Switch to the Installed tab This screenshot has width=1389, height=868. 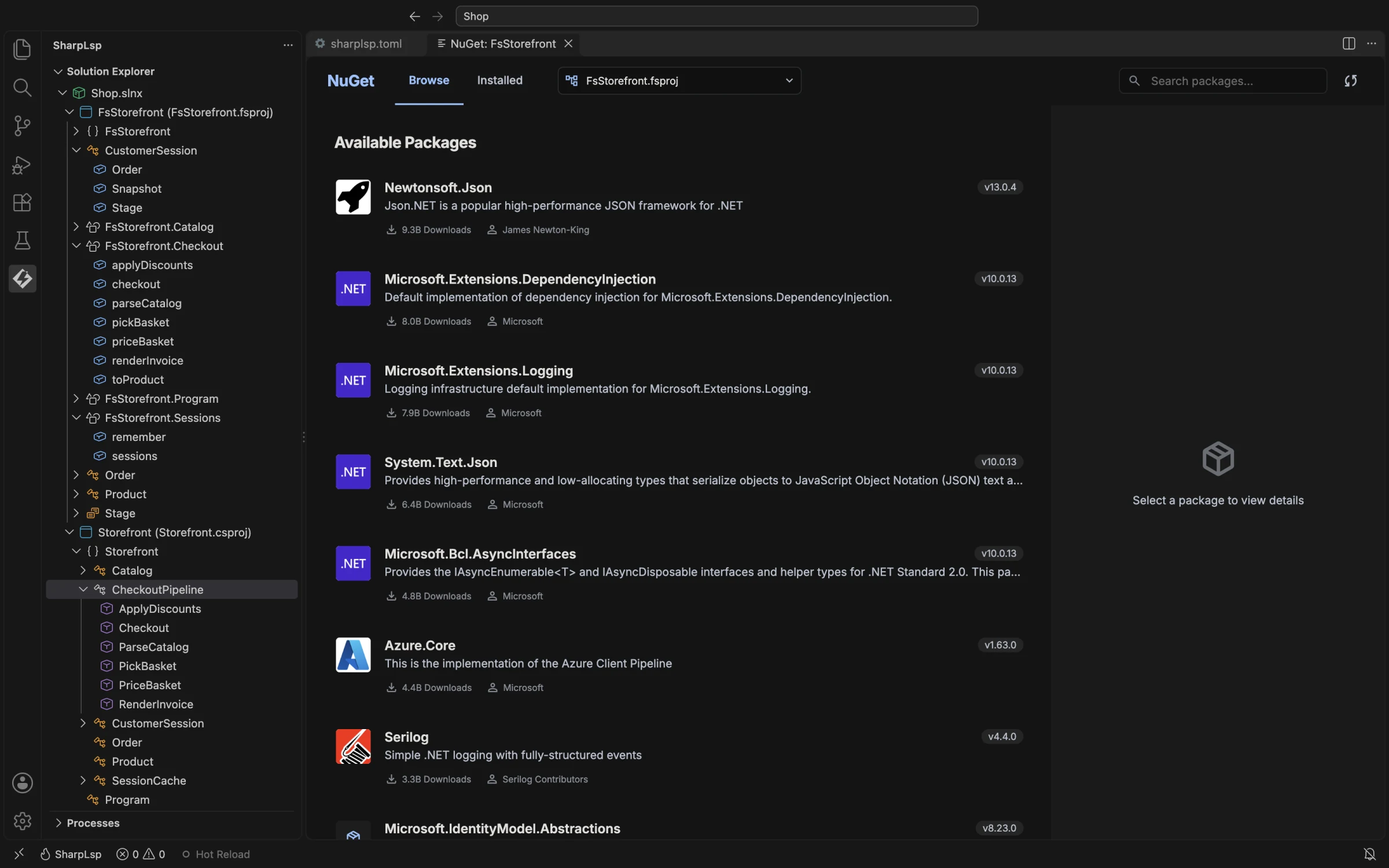(499, 80)
